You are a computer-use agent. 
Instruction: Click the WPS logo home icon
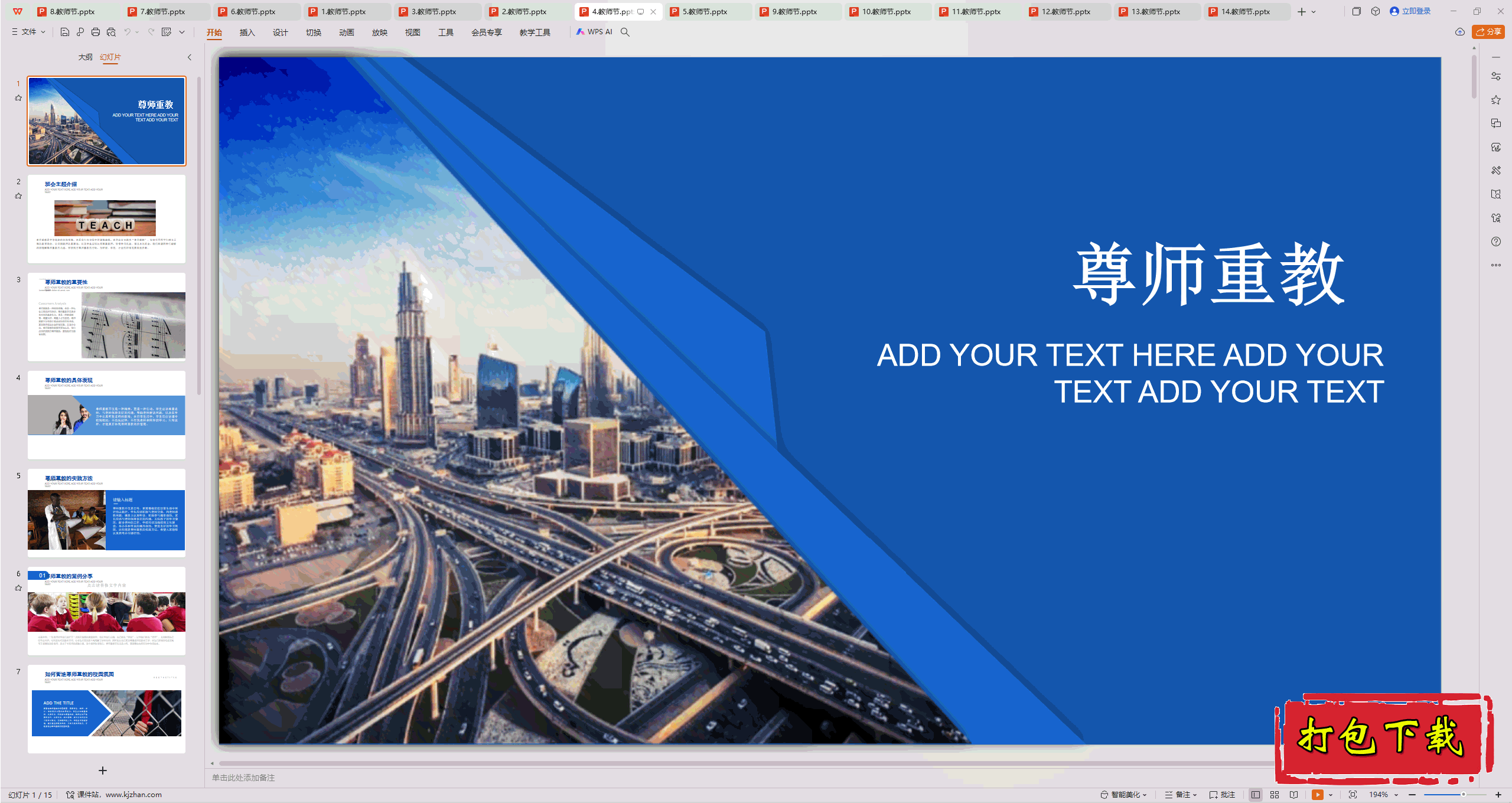point(18,11)
